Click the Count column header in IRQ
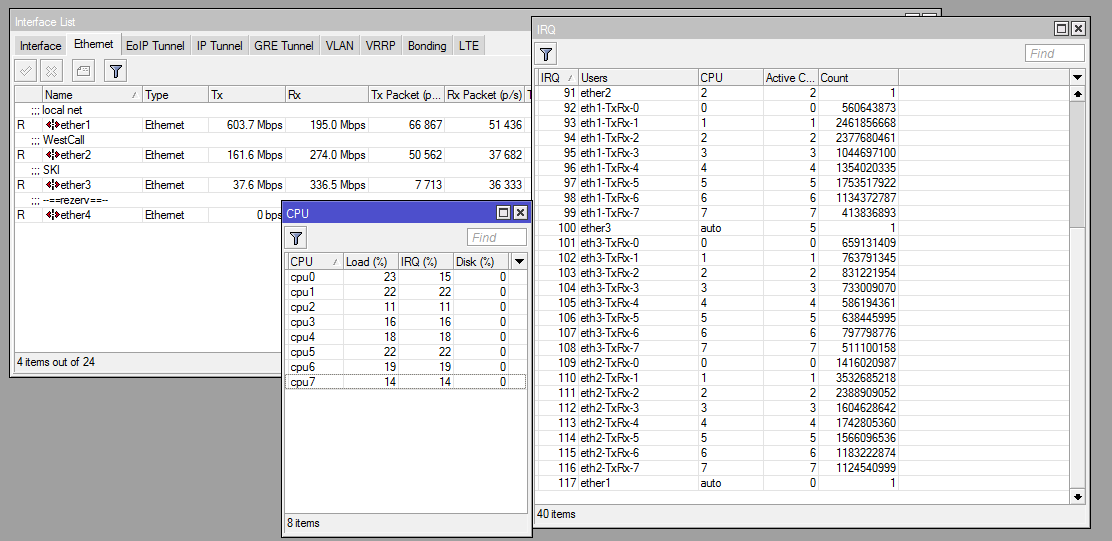 coord(857,77)
